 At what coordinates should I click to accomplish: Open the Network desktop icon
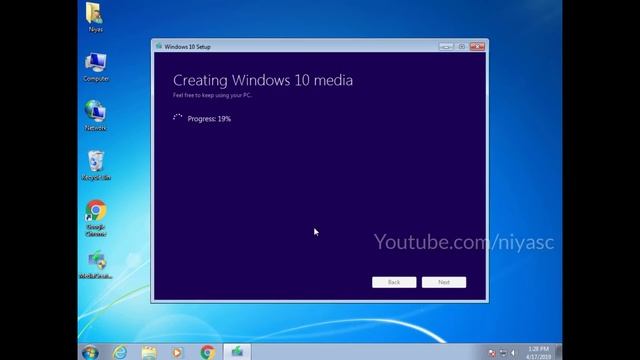pos(96,116)
